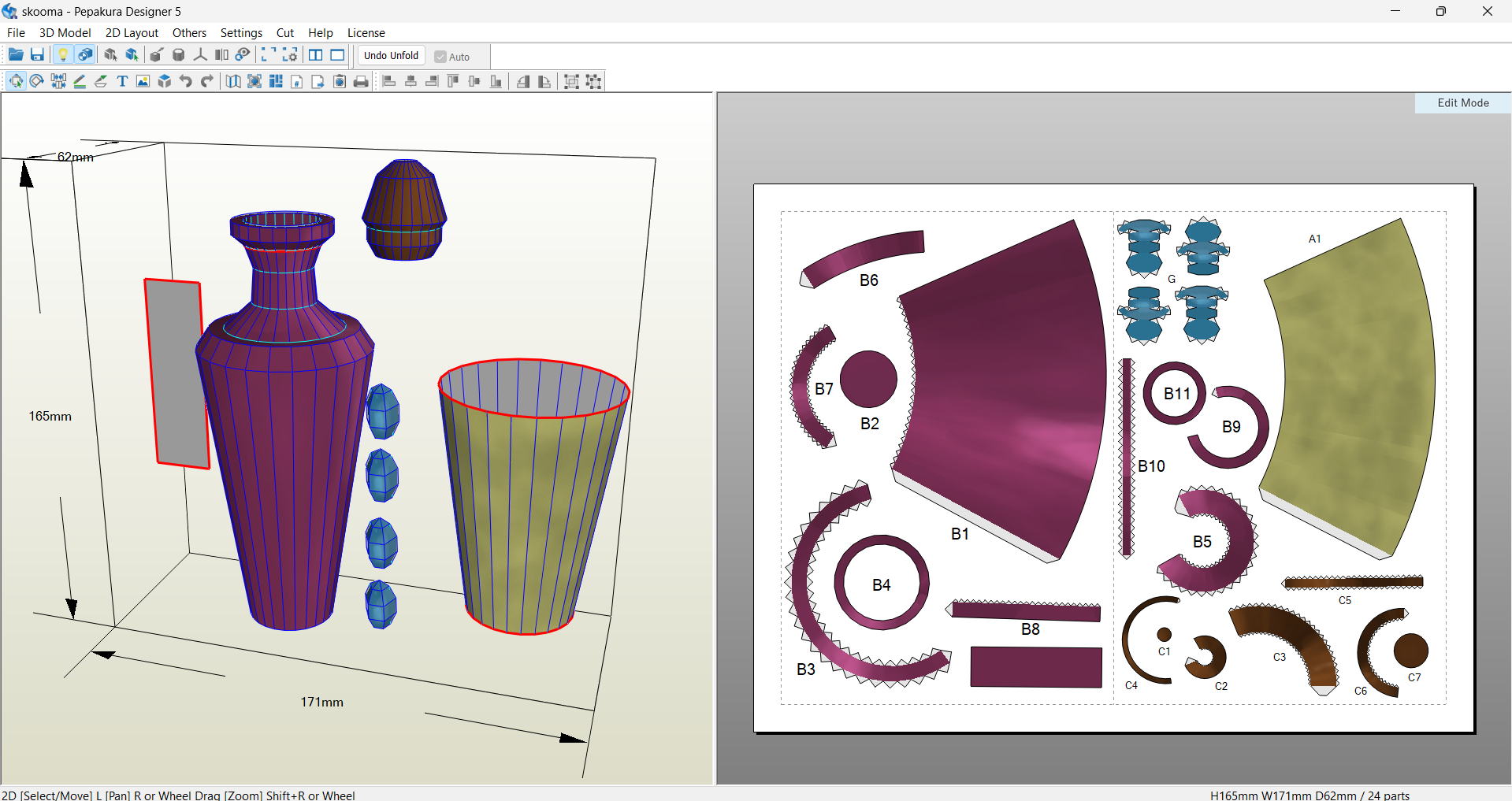This screenshot has height=801, width=1512.
Task: Select the Join/Disjoin faces tool
Action: tap(58, 81)
